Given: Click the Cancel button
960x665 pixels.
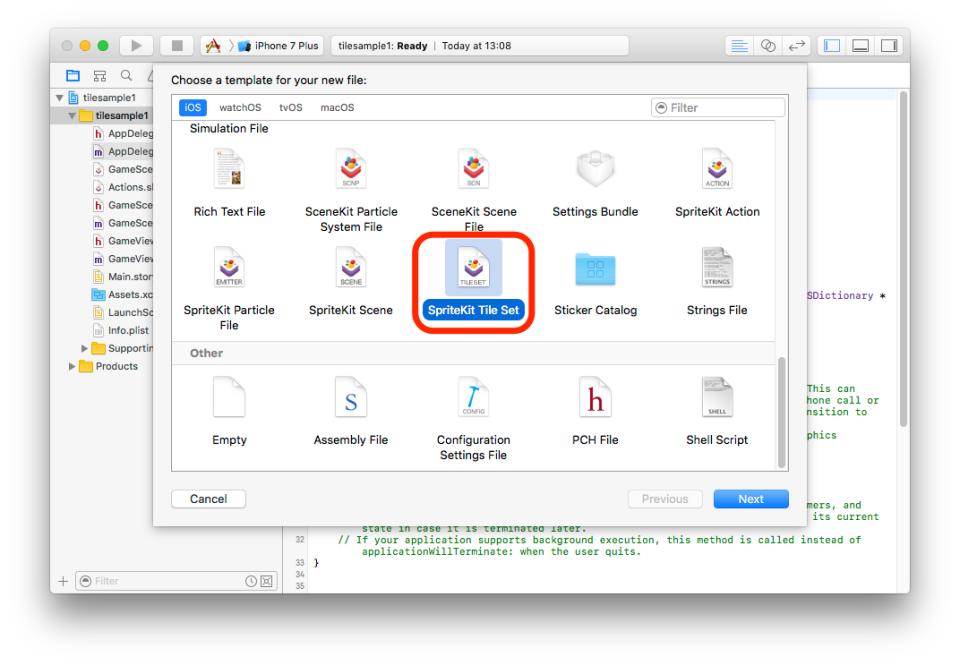Looking at the screenshot, I should (208, 499).
